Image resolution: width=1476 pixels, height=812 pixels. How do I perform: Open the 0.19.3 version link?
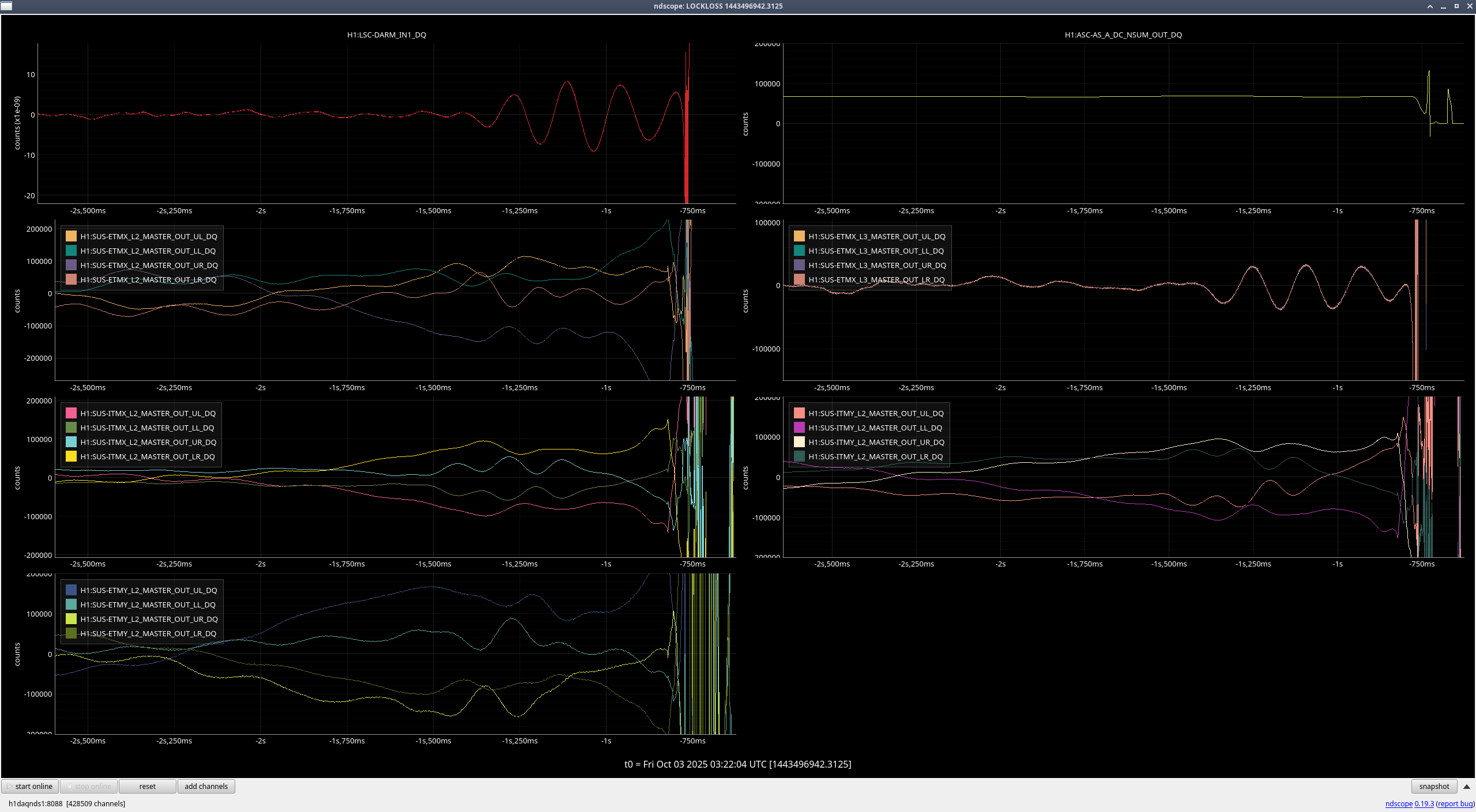[x=1424, y=803]
